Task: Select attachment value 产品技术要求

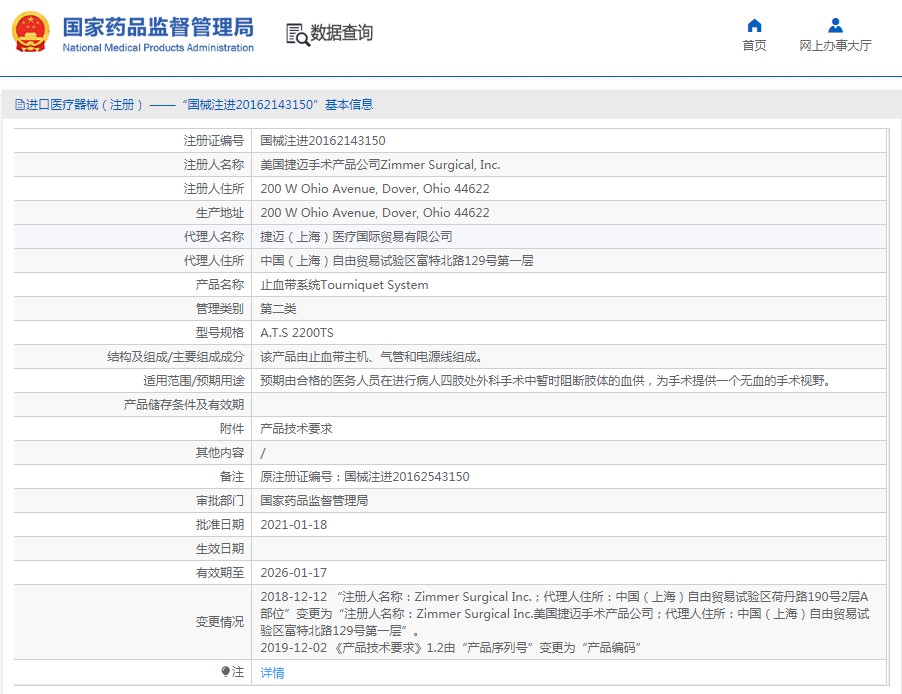Action: 296,429
